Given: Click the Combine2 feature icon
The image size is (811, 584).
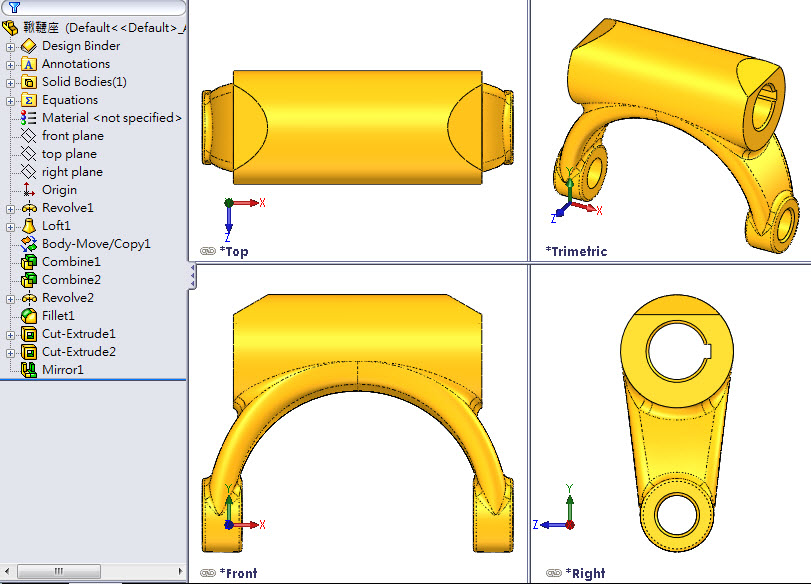Looking at the screenshot, I should click(x=29, y=280).
